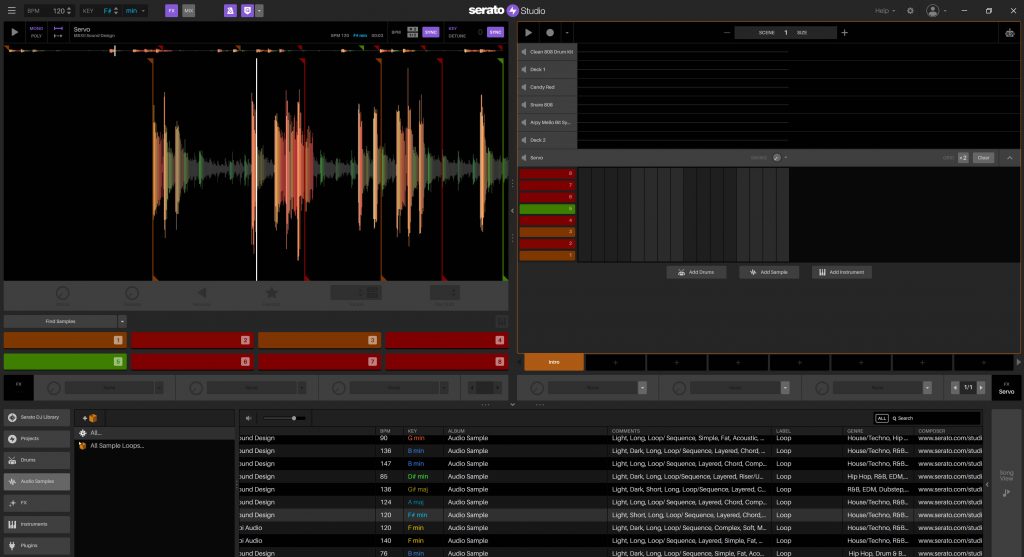Add a scene after Intro with plus
The width and height of the screenshot is (1024, 557).
(615, 362)
